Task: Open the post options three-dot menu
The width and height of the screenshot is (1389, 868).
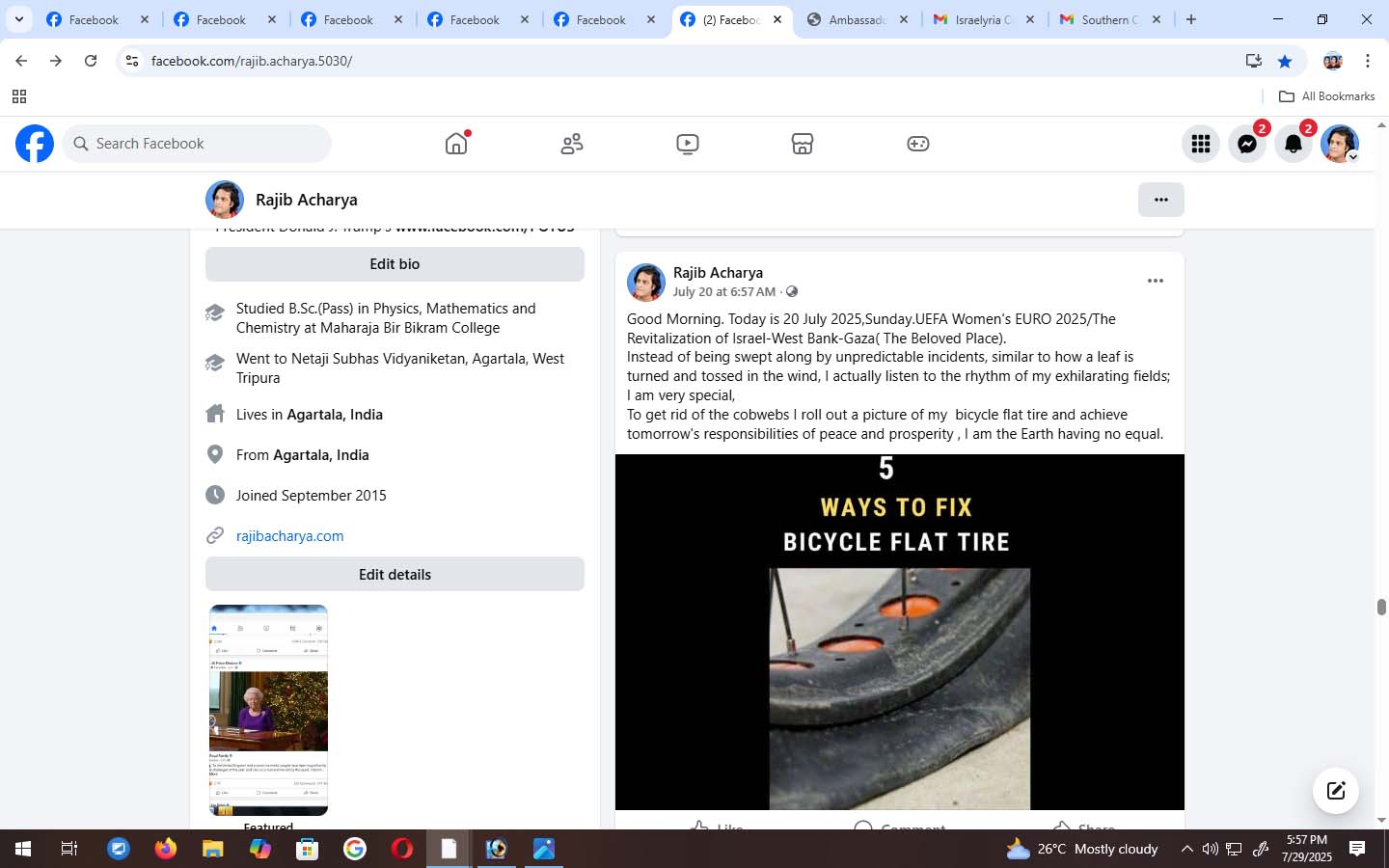Action: pyautogui.click(x=1156, y=281)
